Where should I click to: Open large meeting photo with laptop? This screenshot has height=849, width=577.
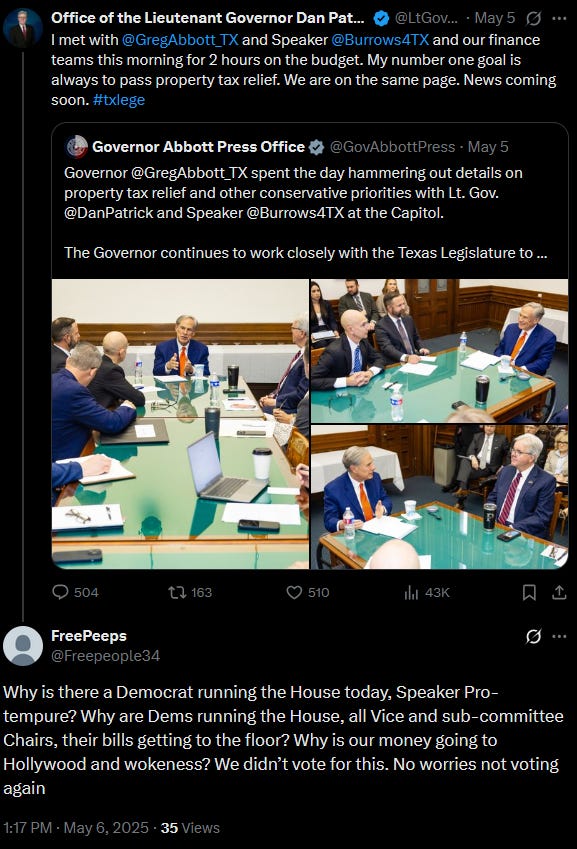point(180,424)
